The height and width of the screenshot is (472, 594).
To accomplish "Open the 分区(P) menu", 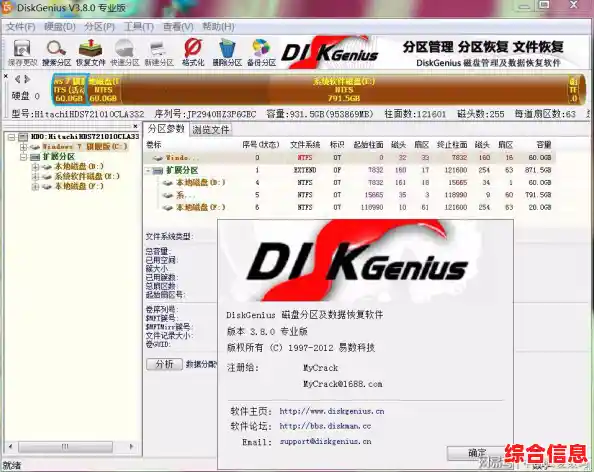I will pyautogui.click(x=99, y=27).
